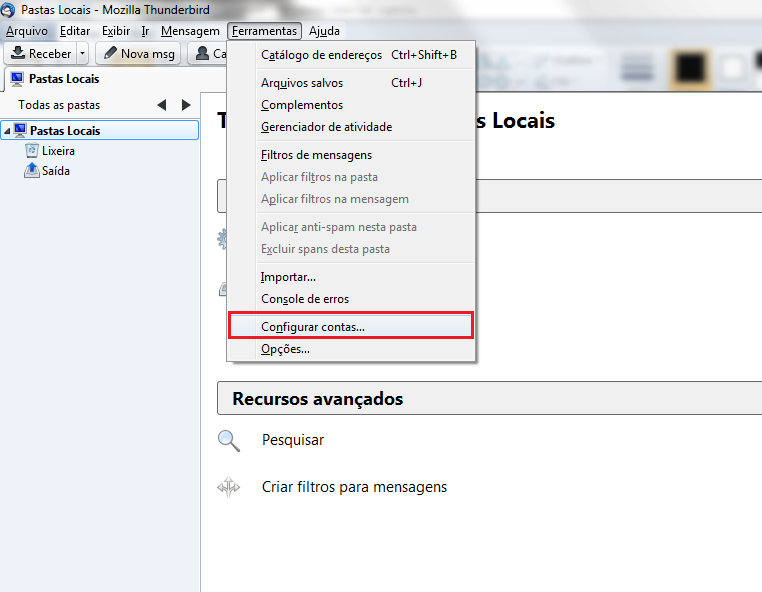Screen dimensions: 762x592
Task: Collapse the Pastas Locais tree node
Action: (x=7, y=131)
